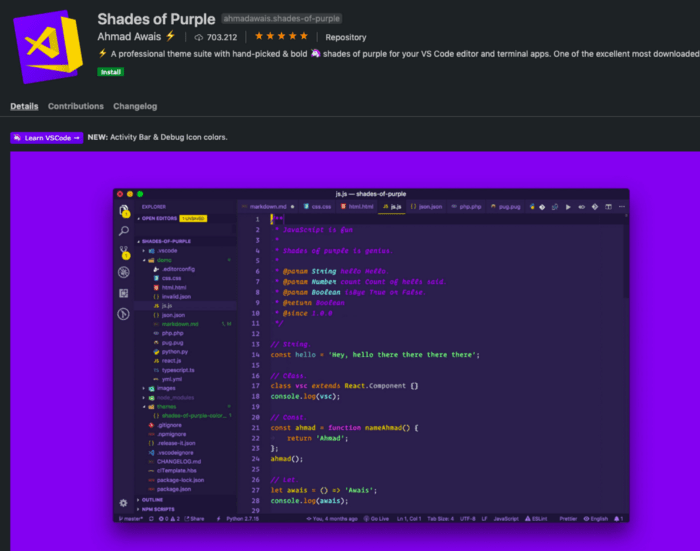The width and height of the screenshot is (700, 551).
Task: Expand the .vscode folder in preview
Action: click(185, 251)
